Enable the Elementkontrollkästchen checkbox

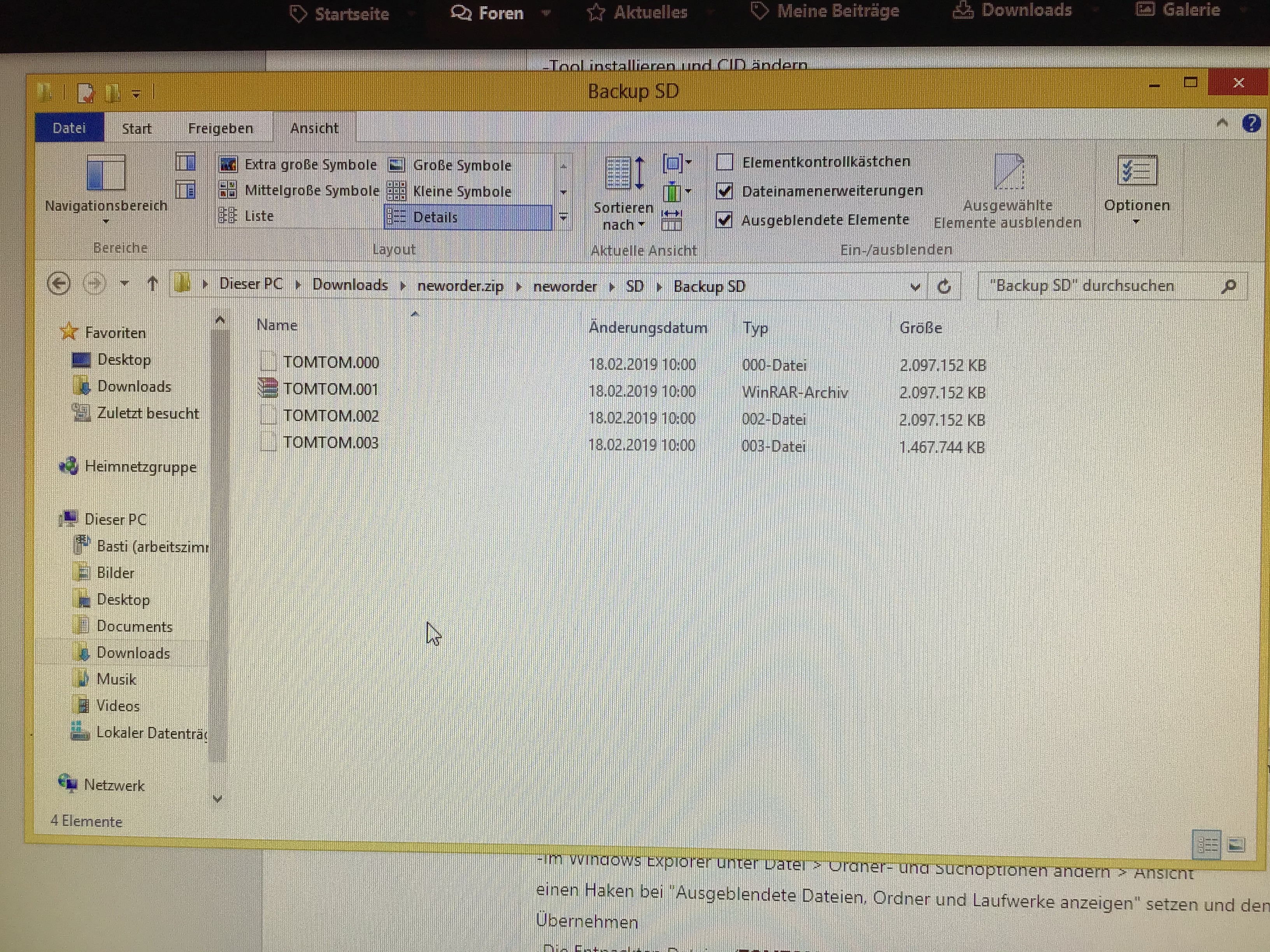pyautogui.click(x=724, y=163)
